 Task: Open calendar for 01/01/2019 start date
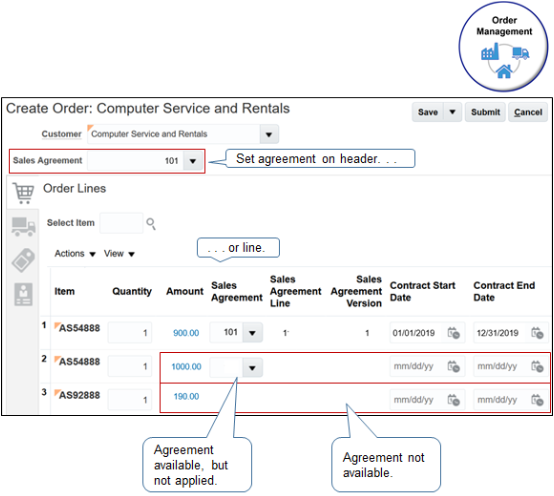pyautogui.click(x=453, y=333)
